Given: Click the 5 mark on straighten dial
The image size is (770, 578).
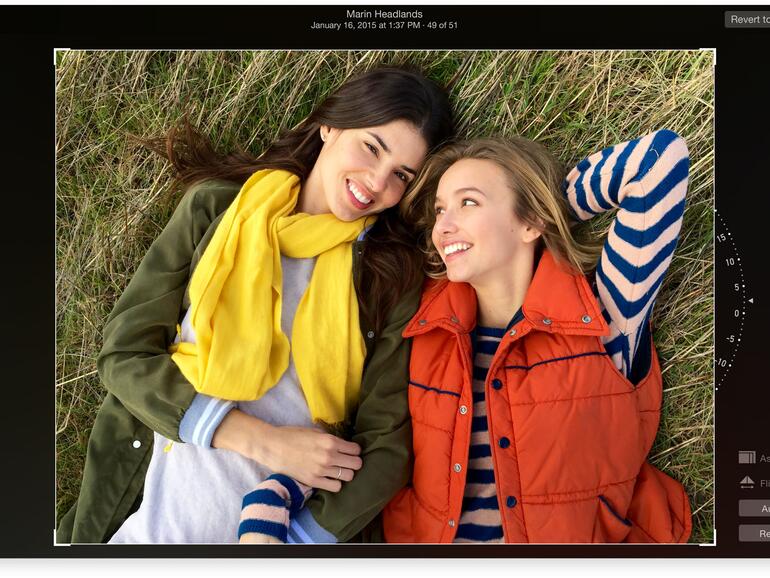Looking at the screenshot, I should pos(736,287).
